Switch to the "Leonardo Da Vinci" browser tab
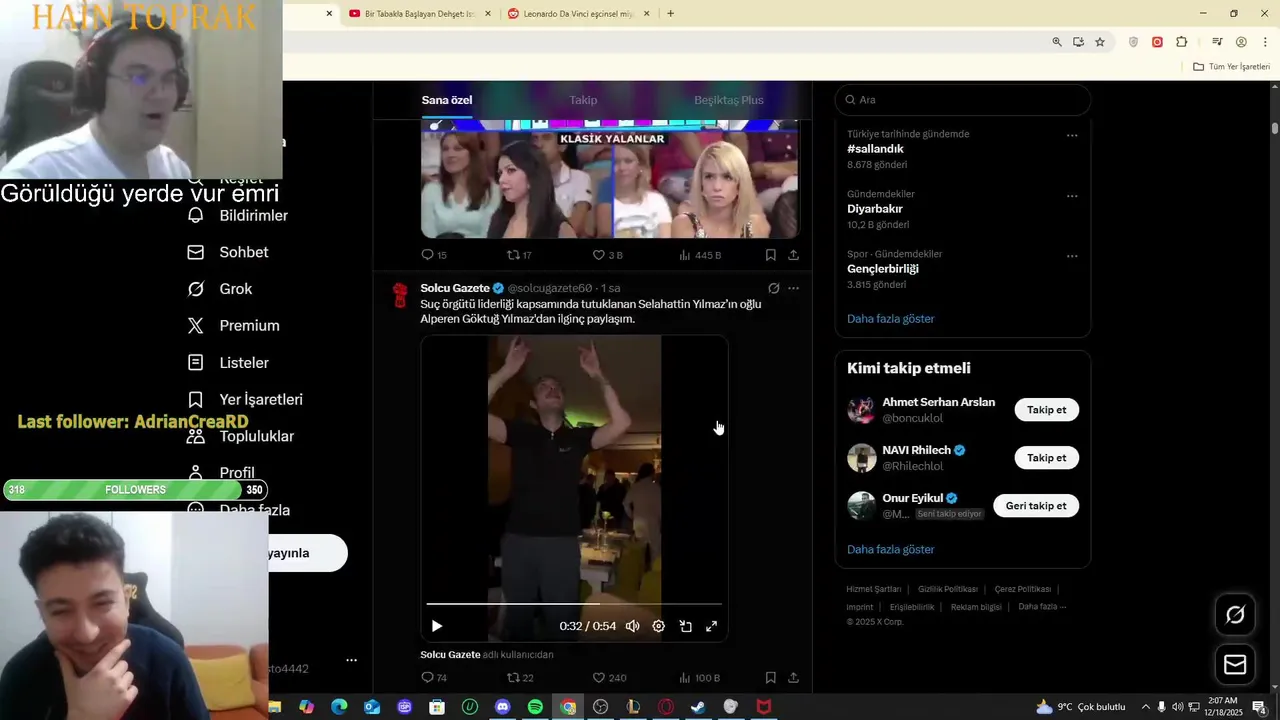The height and width of the screenshot is (720, 1280). point(578,14)
